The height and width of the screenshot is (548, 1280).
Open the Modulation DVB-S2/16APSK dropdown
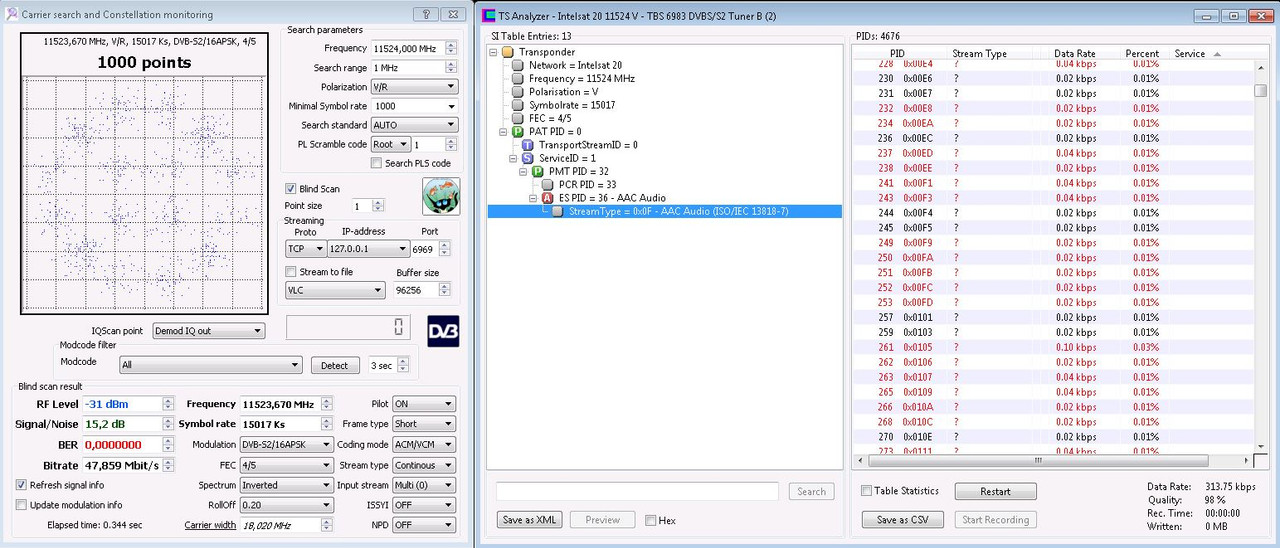point(285,444)
